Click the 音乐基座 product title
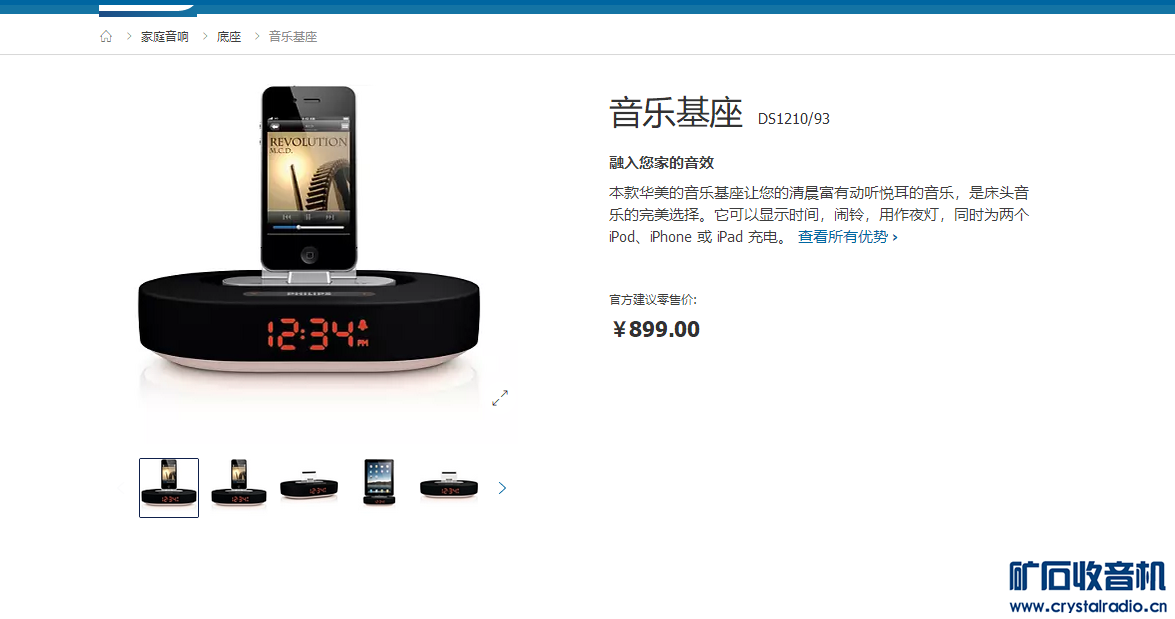This screenshot has height=619, width=1175. point(675,113)
